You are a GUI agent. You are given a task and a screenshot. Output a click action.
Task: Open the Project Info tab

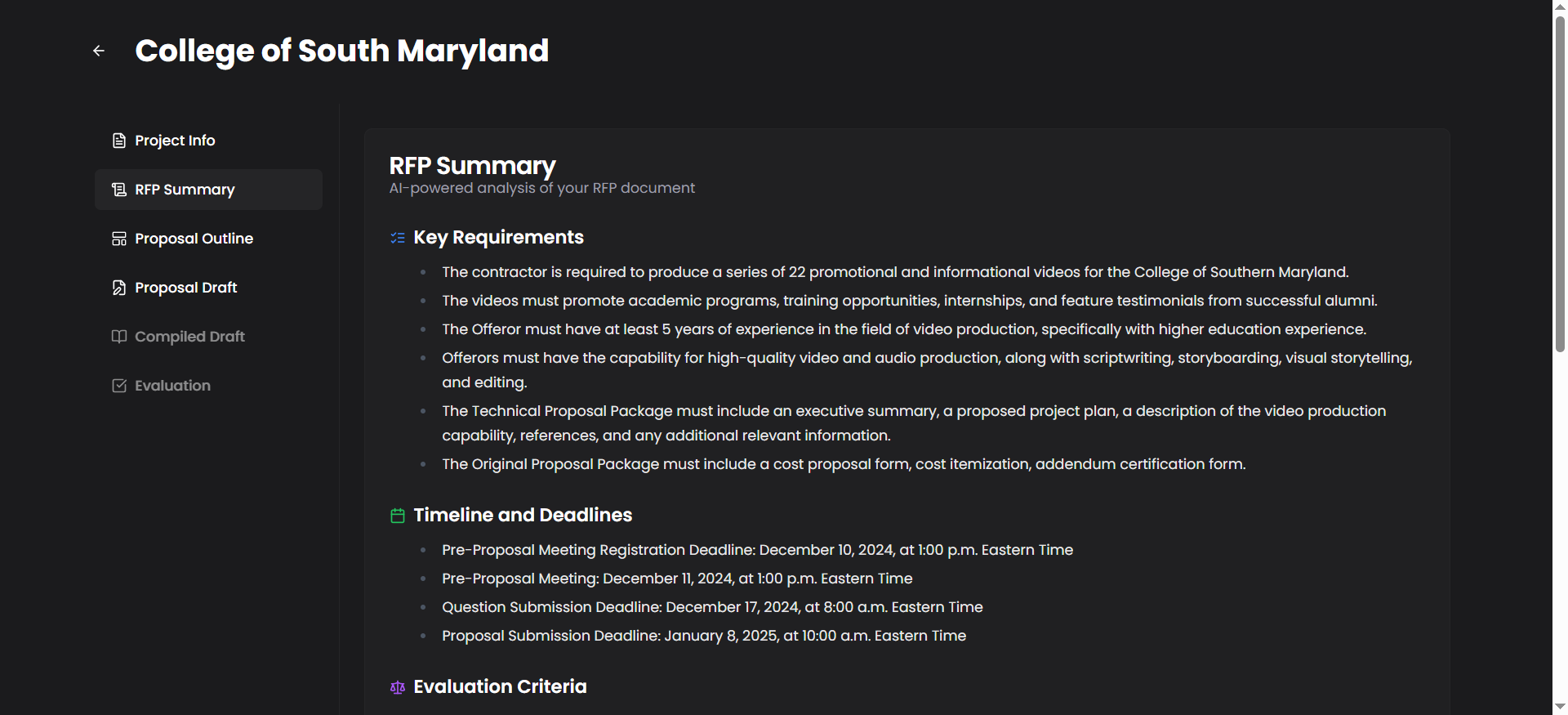click(175, 141)
